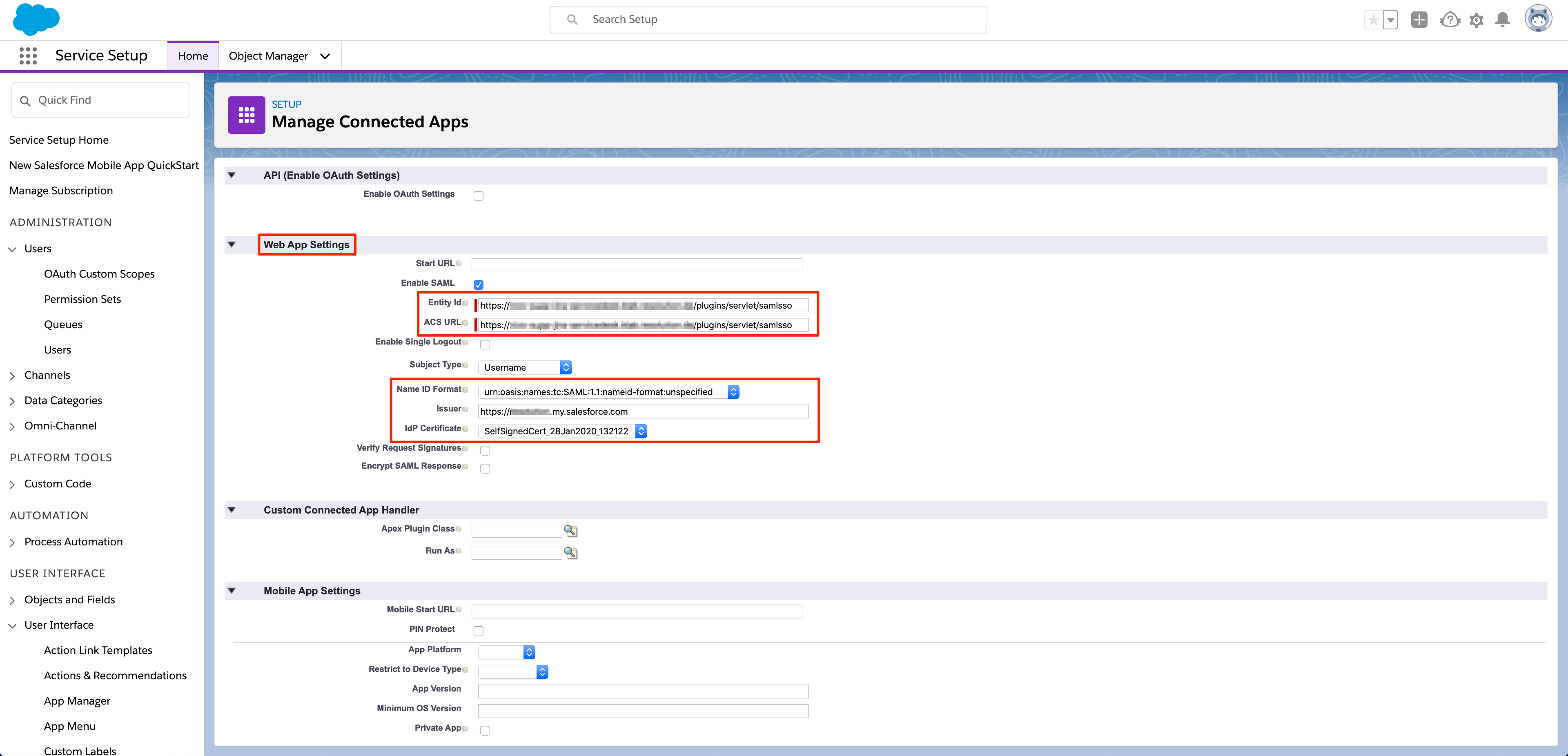Show help for the Issuer field
1568x756 pixels.
(x=465, y=410)
